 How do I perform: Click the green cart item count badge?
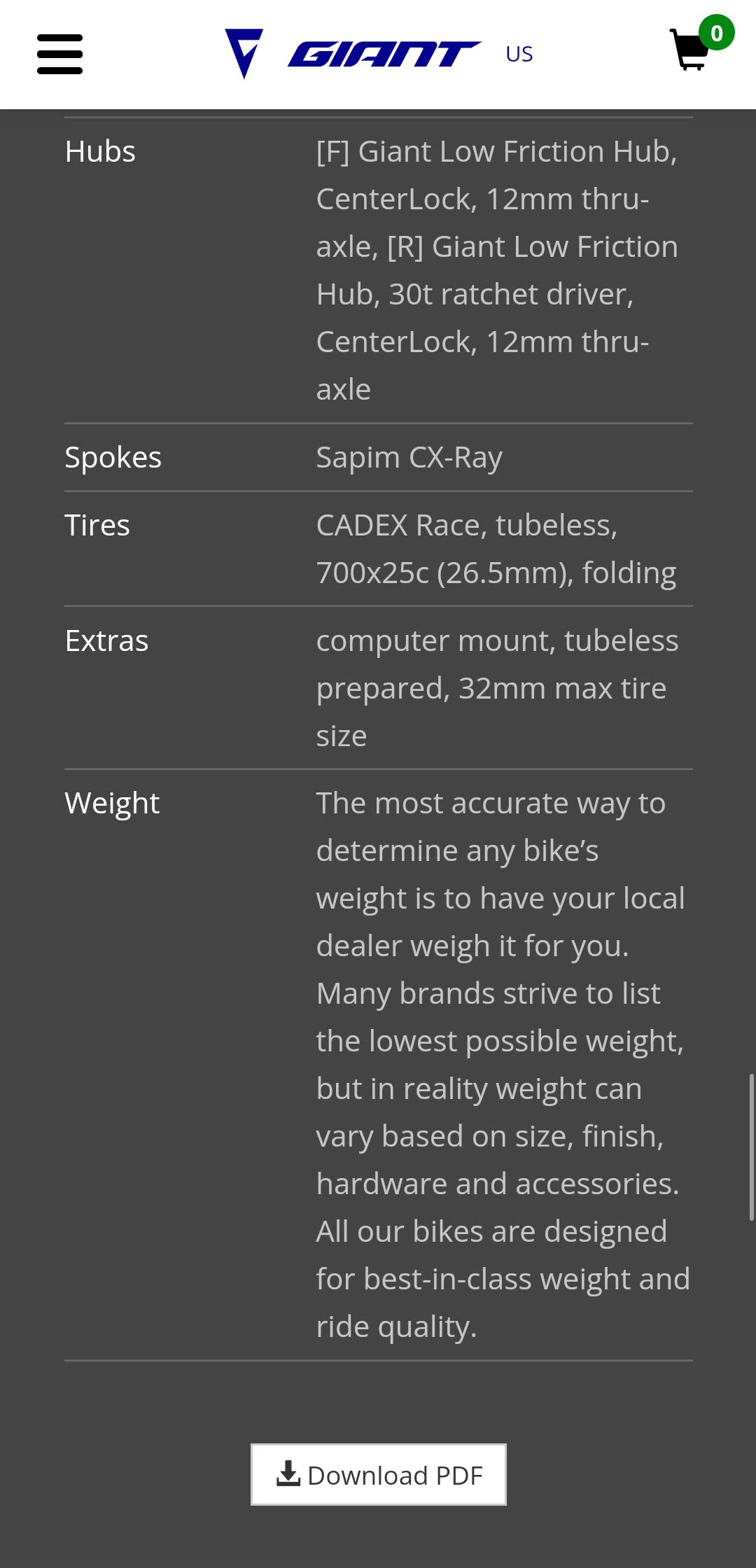pos(716,33)
